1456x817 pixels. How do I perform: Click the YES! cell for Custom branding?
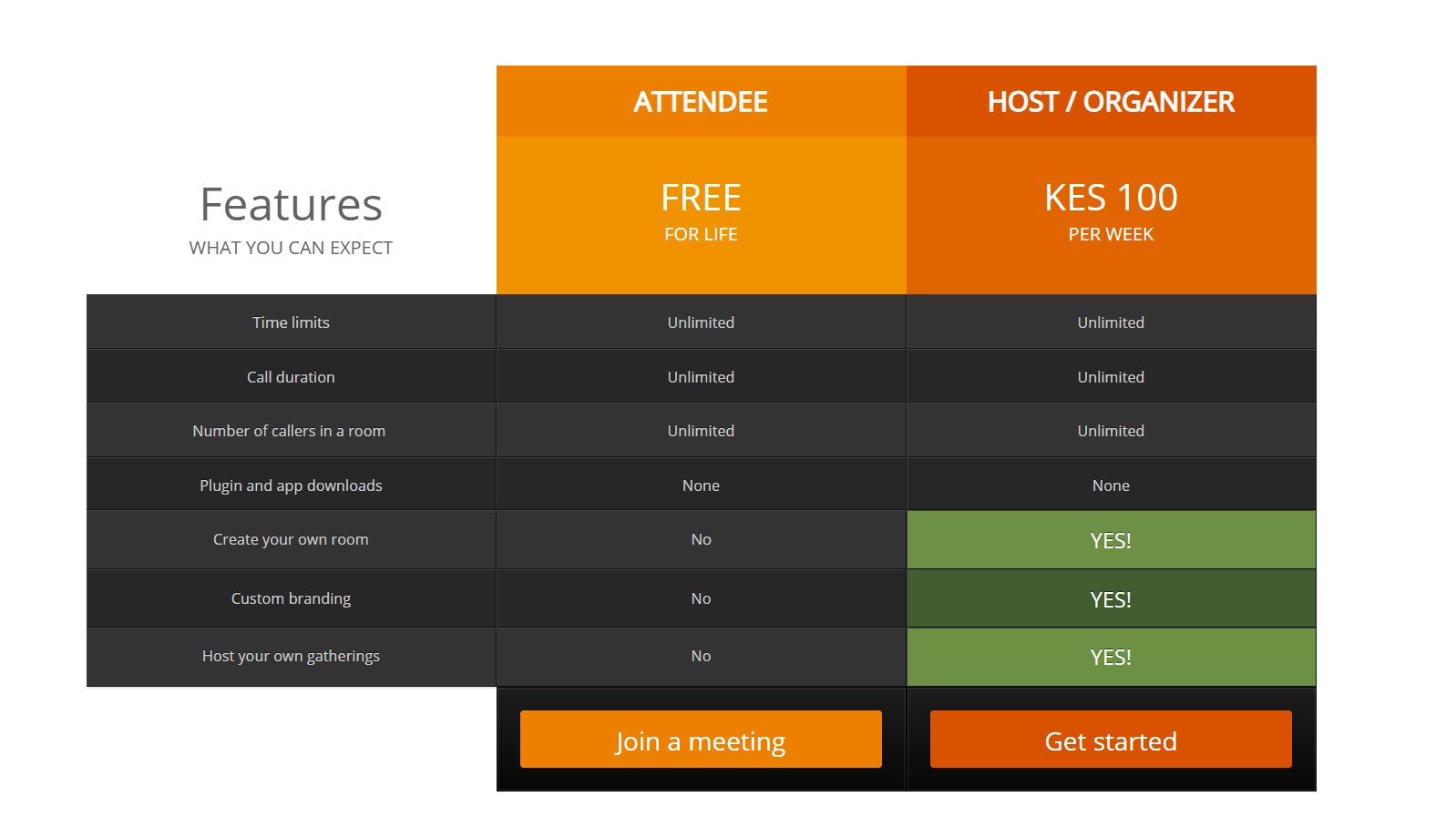click(1111, 599)
